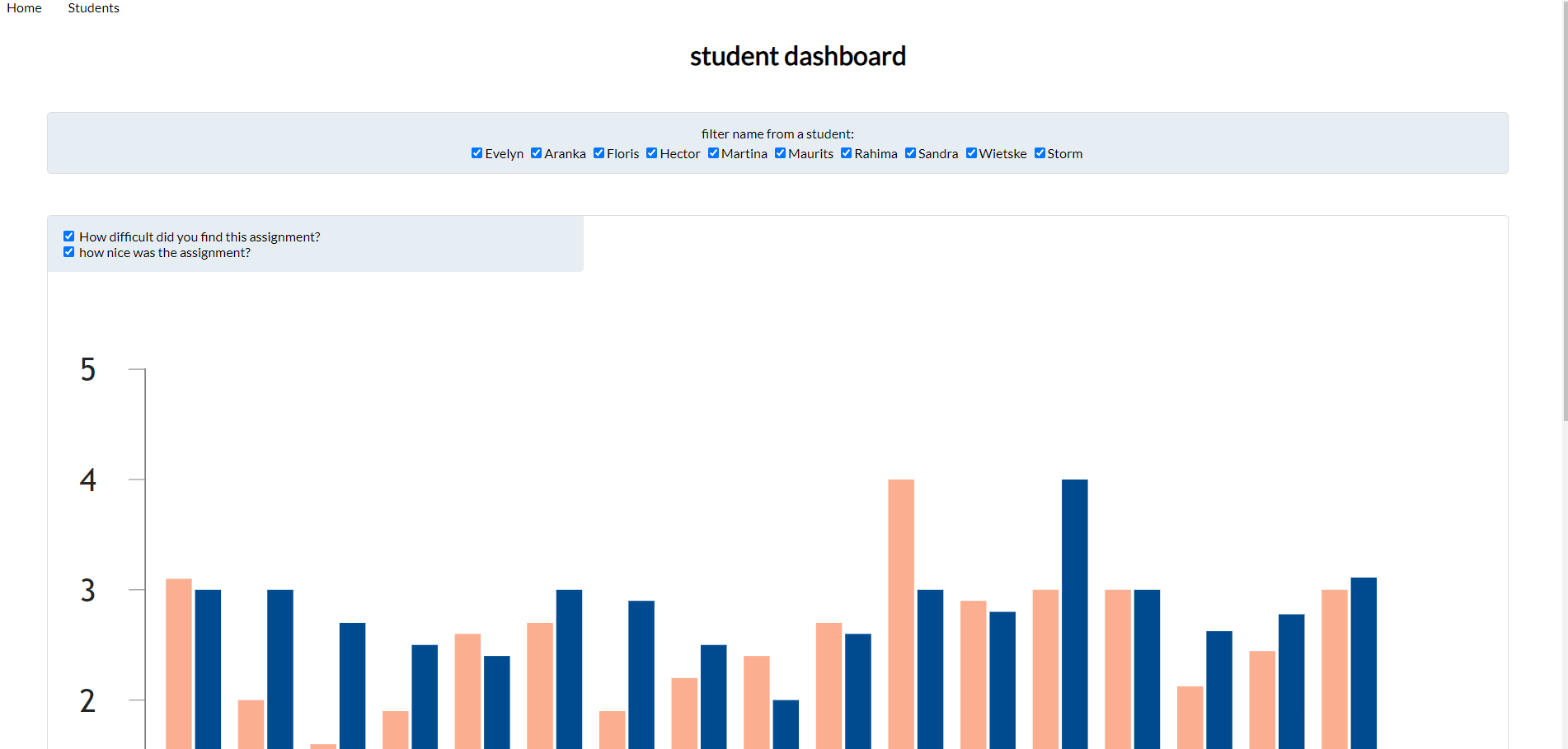Viewport: 1568px width, 749px height.
Task: Uncheck 'how nice was the assignment?'
Action: tap(68, 251)
